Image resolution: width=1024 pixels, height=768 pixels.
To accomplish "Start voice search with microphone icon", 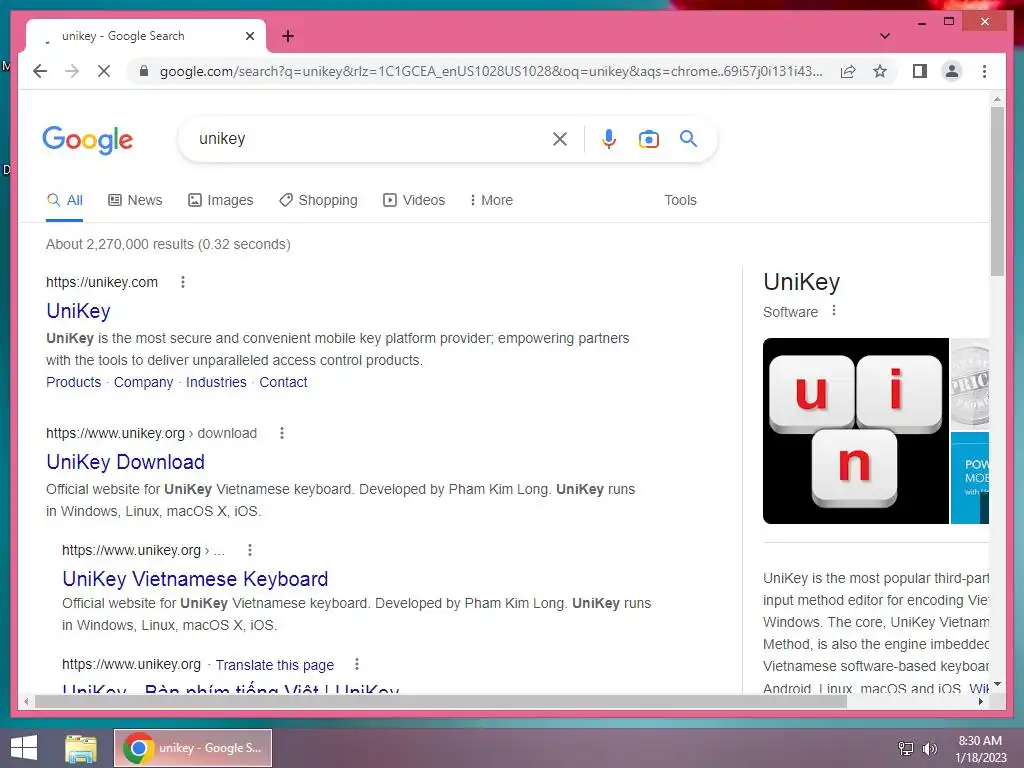I will click(x=608, y=138).
